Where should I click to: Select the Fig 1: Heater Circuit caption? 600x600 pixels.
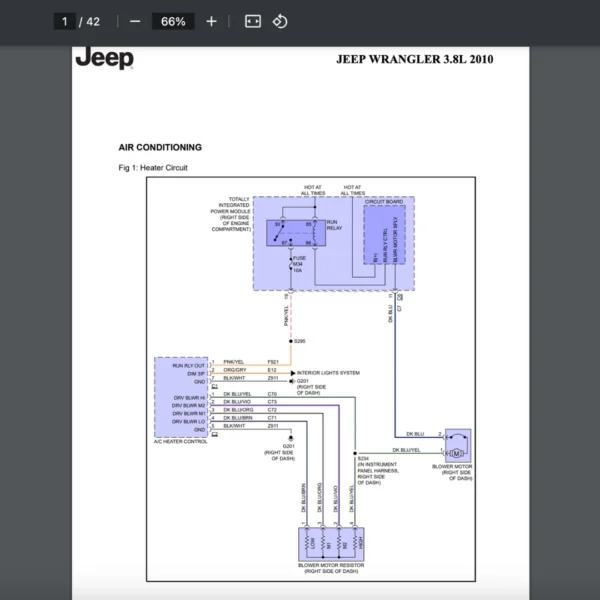pos(153,168)
